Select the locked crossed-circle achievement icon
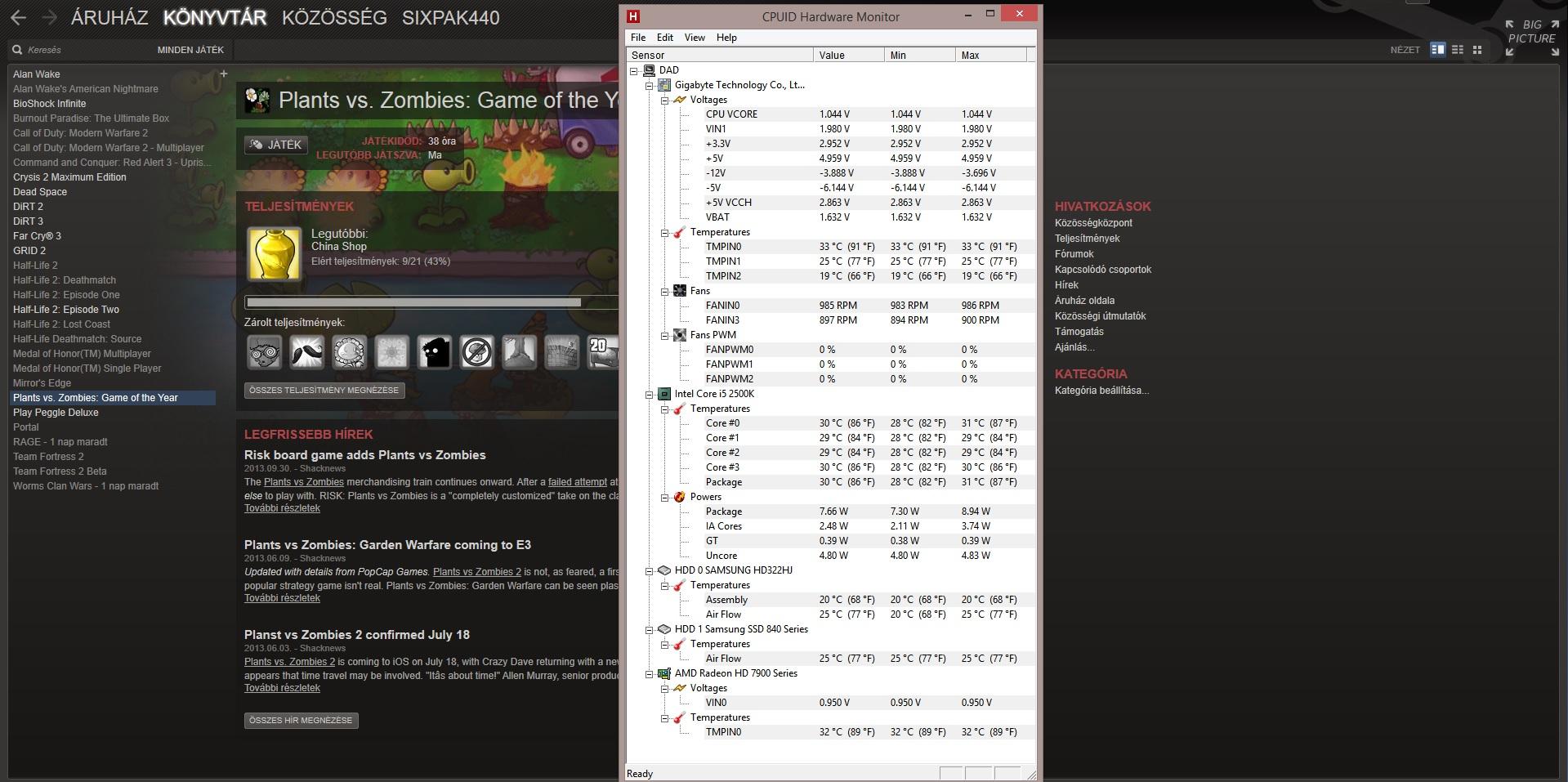 [476, 352]
